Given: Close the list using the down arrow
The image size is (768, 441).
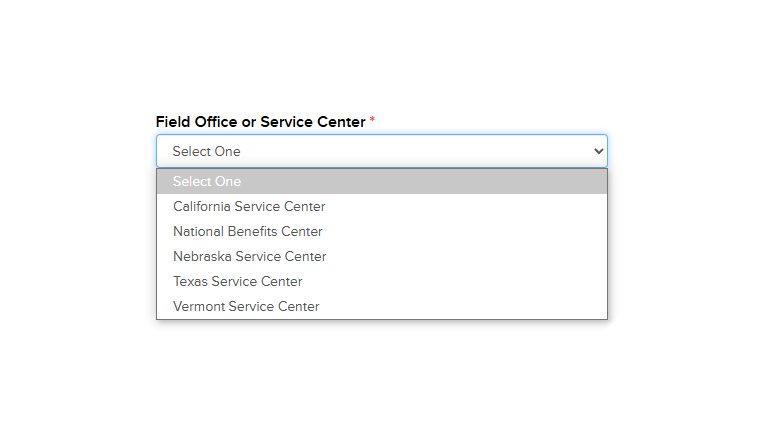Looking at the screenshot, I should (x=598, y=151).
